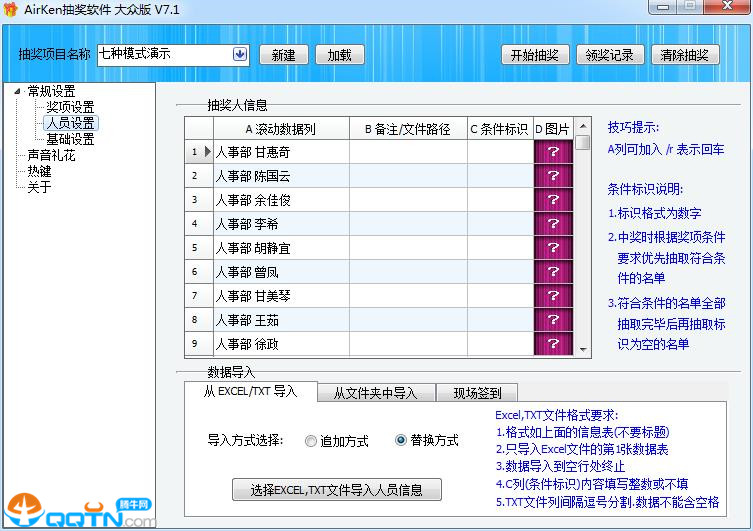Click picture icon for 人事部 甘惠奇 row
Viewport: 753px width, 531px height.
[x=554, y=152]
